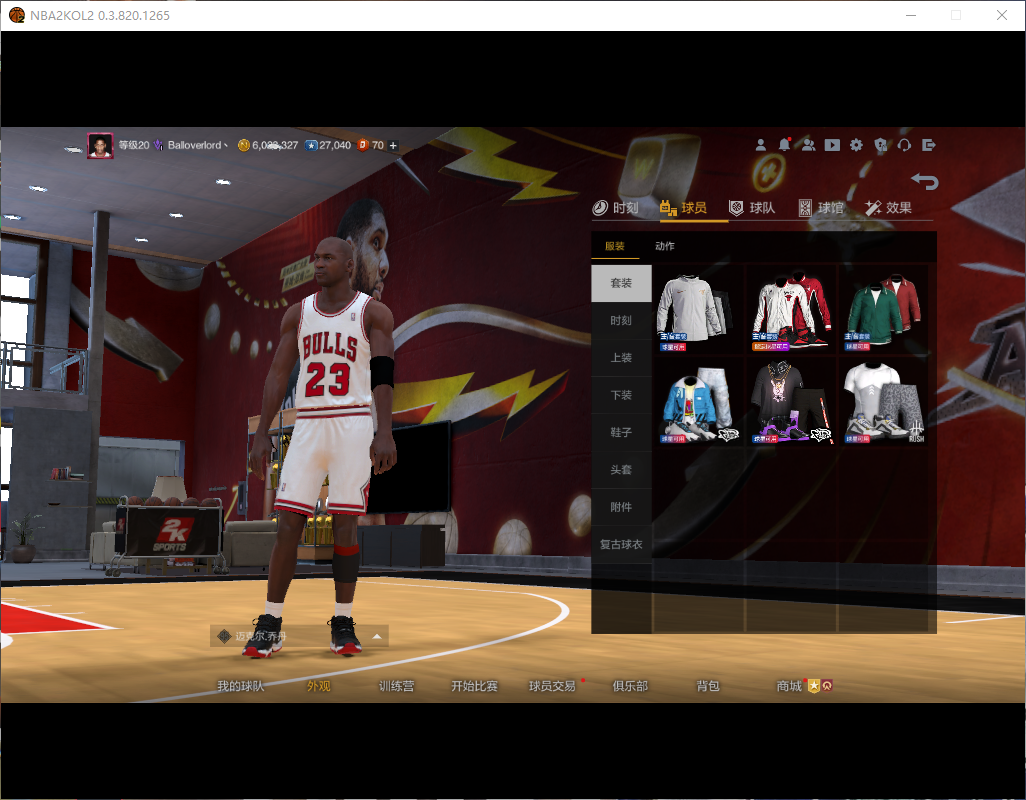
Task: Choose the white tee camo shorts outfit
Action: (883, 402)
